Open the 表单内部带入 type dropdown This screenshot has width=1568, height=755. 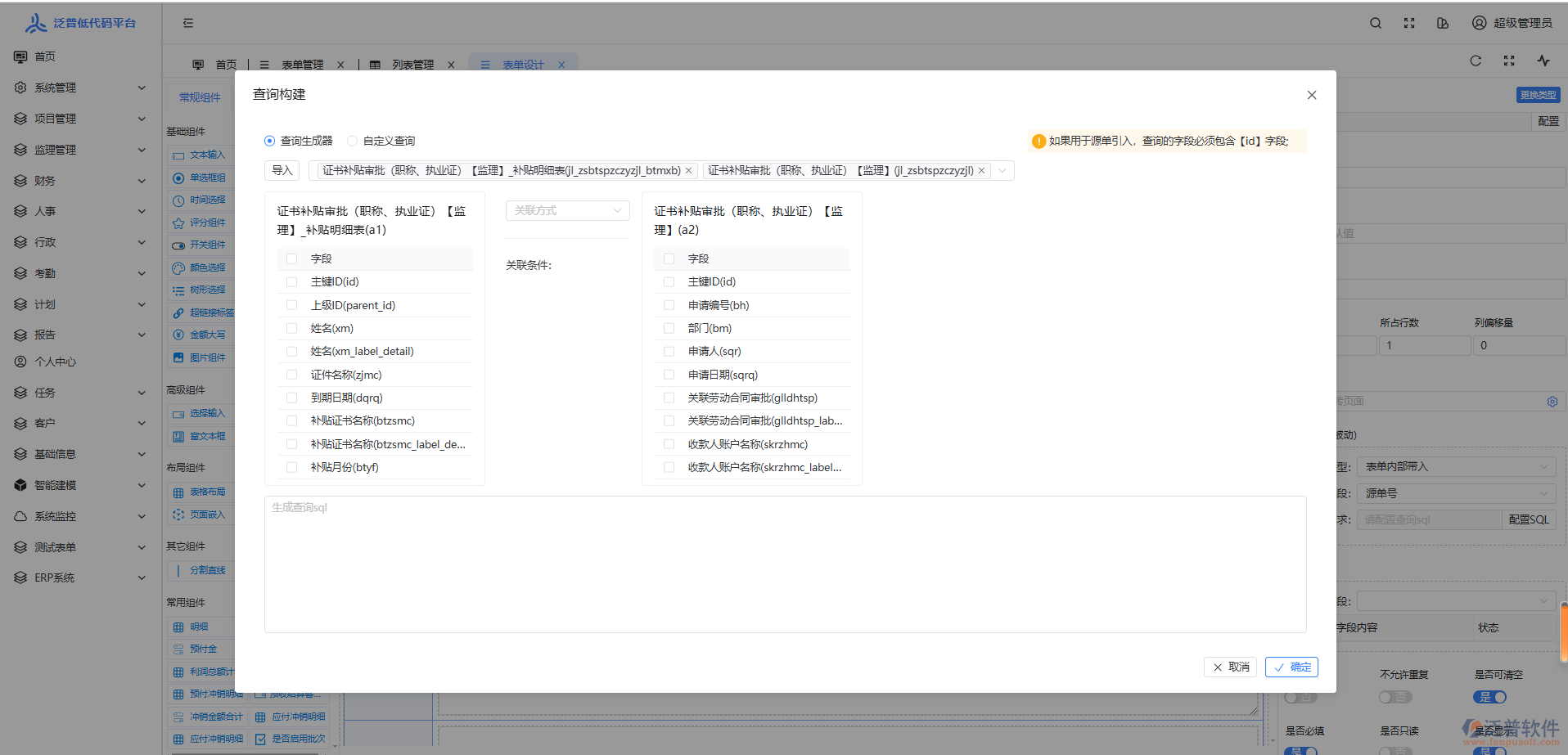coord(1456,465)
